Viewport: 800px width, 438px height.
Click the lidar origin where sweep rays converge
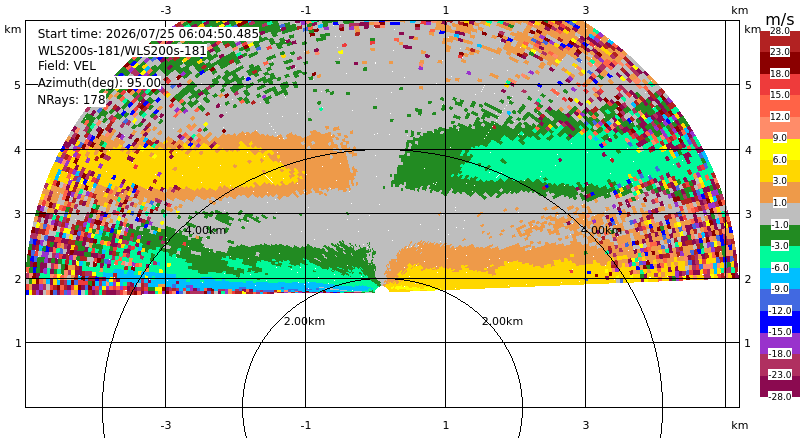tap(379, 288)
